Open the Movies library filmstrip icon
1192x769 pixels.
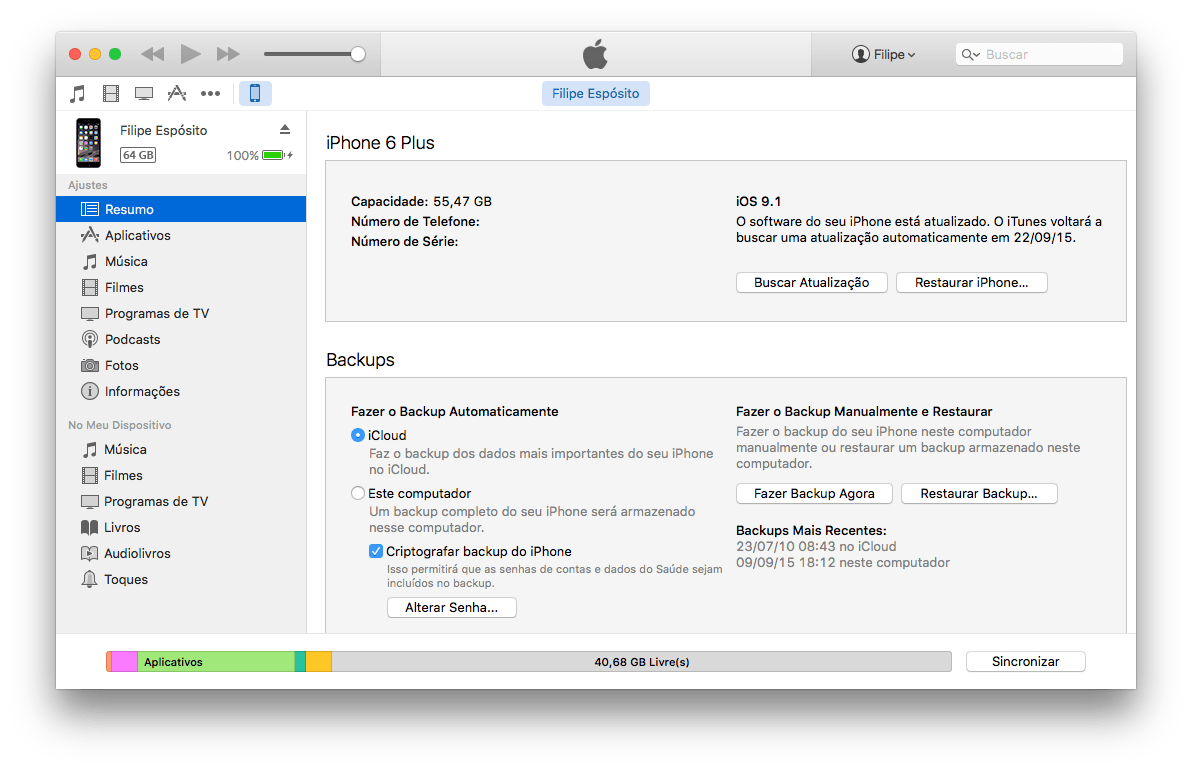pos(111,93)
